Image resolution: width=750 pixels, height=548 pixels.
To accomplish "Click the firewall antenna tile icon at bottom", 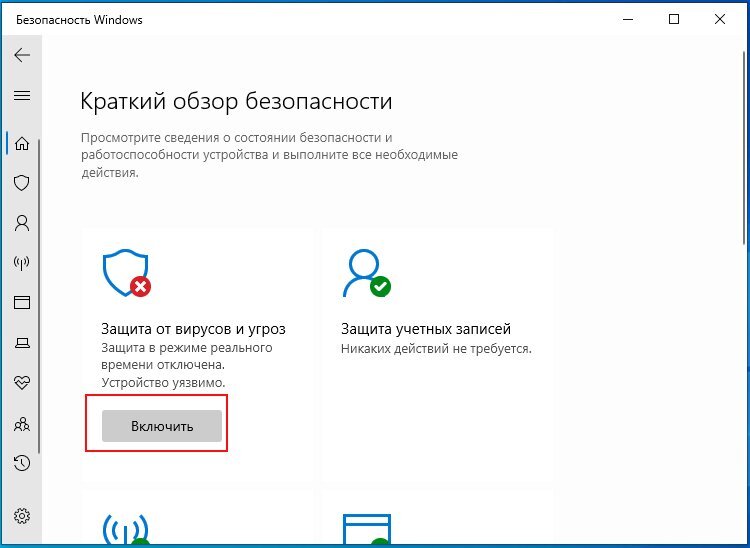I will (126, 530).
